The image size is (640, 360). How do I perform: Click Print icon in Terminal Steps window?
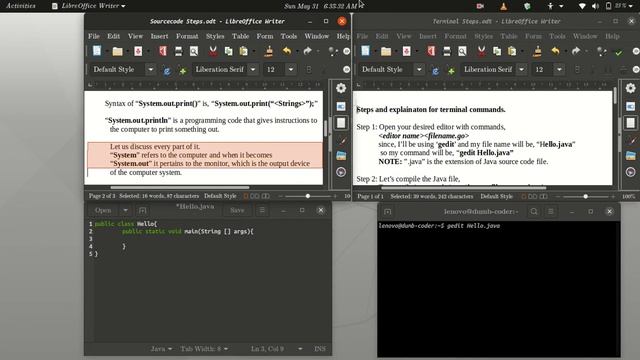coord(447,51)
